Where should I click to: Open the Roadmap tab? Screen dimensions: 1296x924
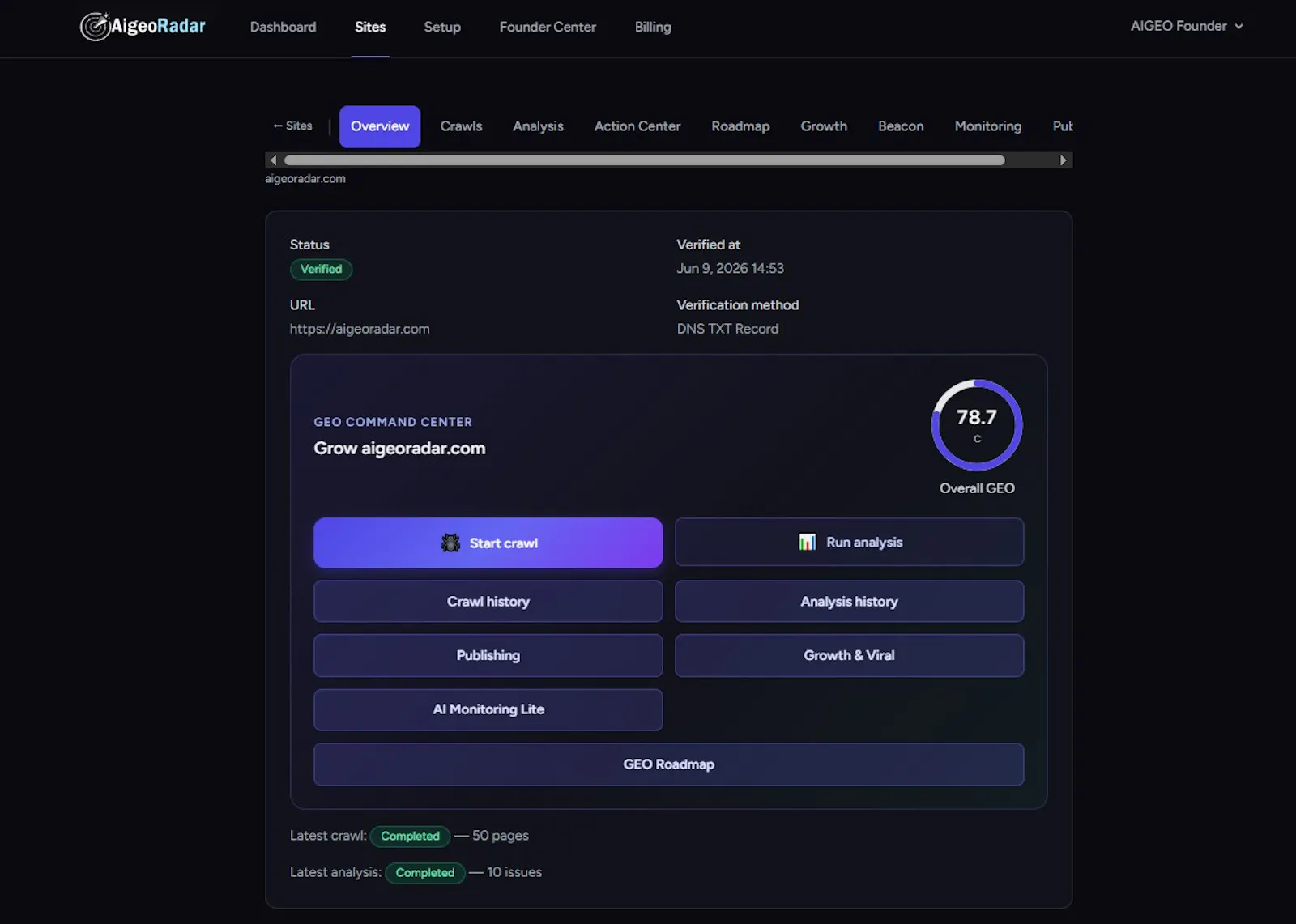740,126
